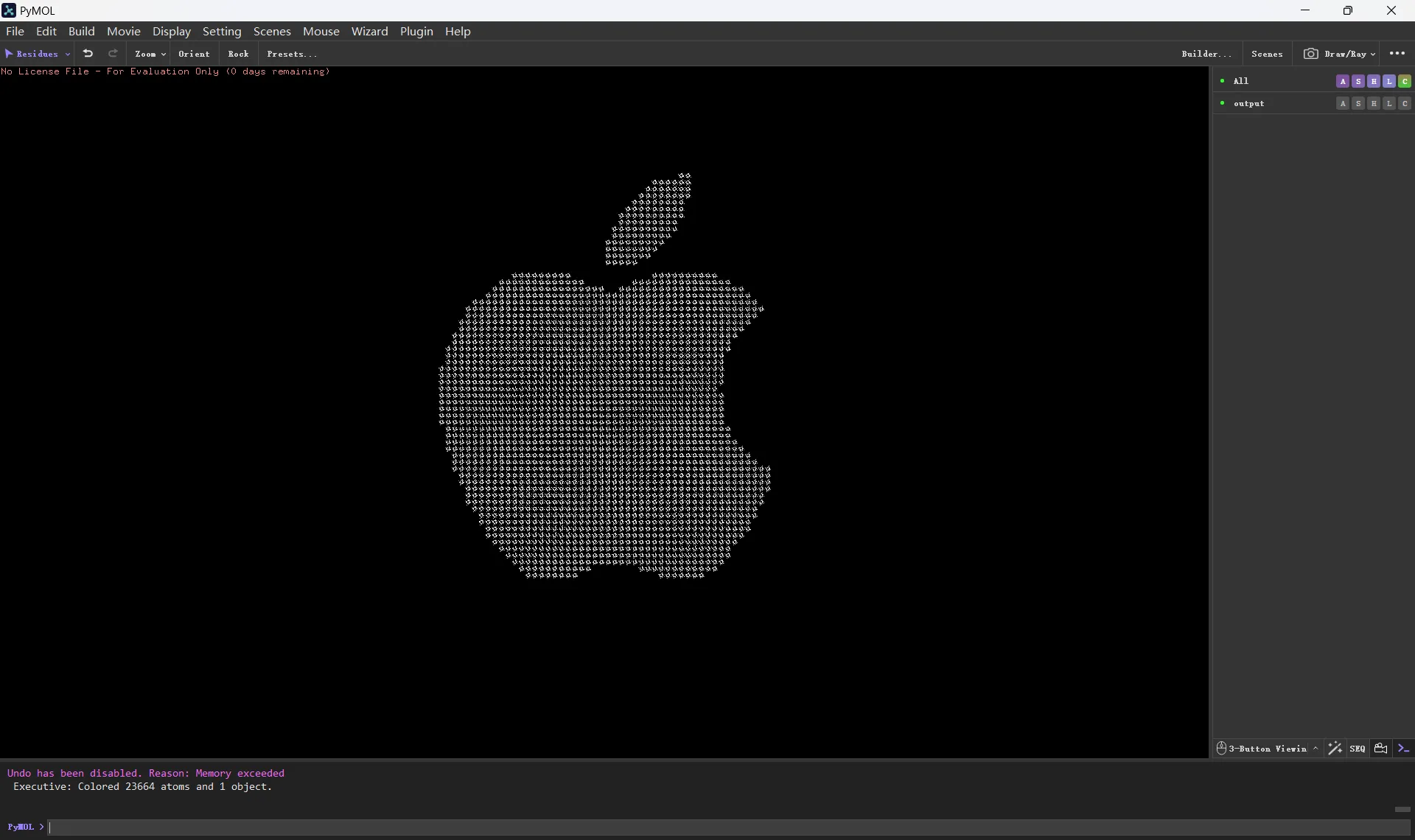The width and height of the screenshot is (1415, 840).
Task: Click the Draw/Ray camera icon
Action: click(1311, 54)
